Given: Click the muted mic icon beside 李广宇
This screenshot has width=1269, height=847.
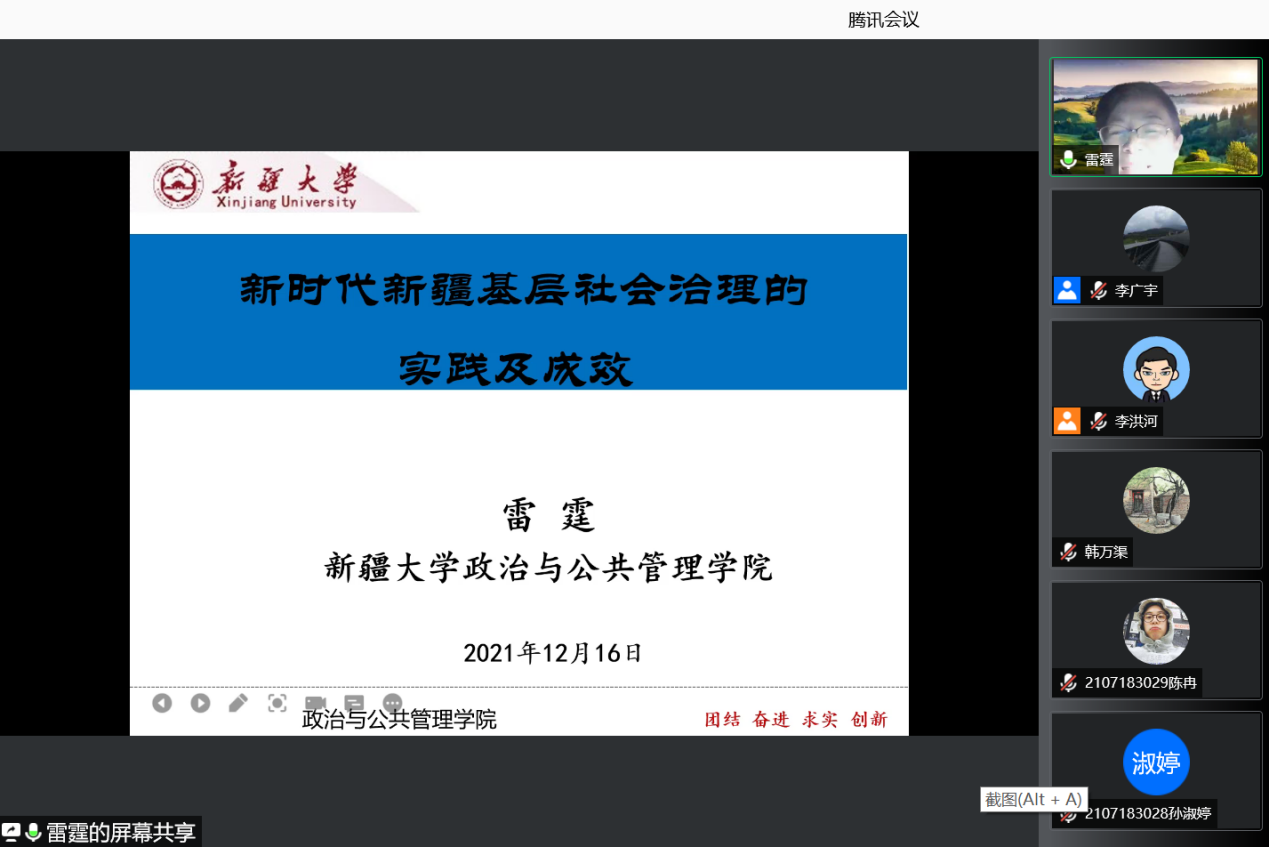Looking at the screenshot, I should [x=1098, y=291].
